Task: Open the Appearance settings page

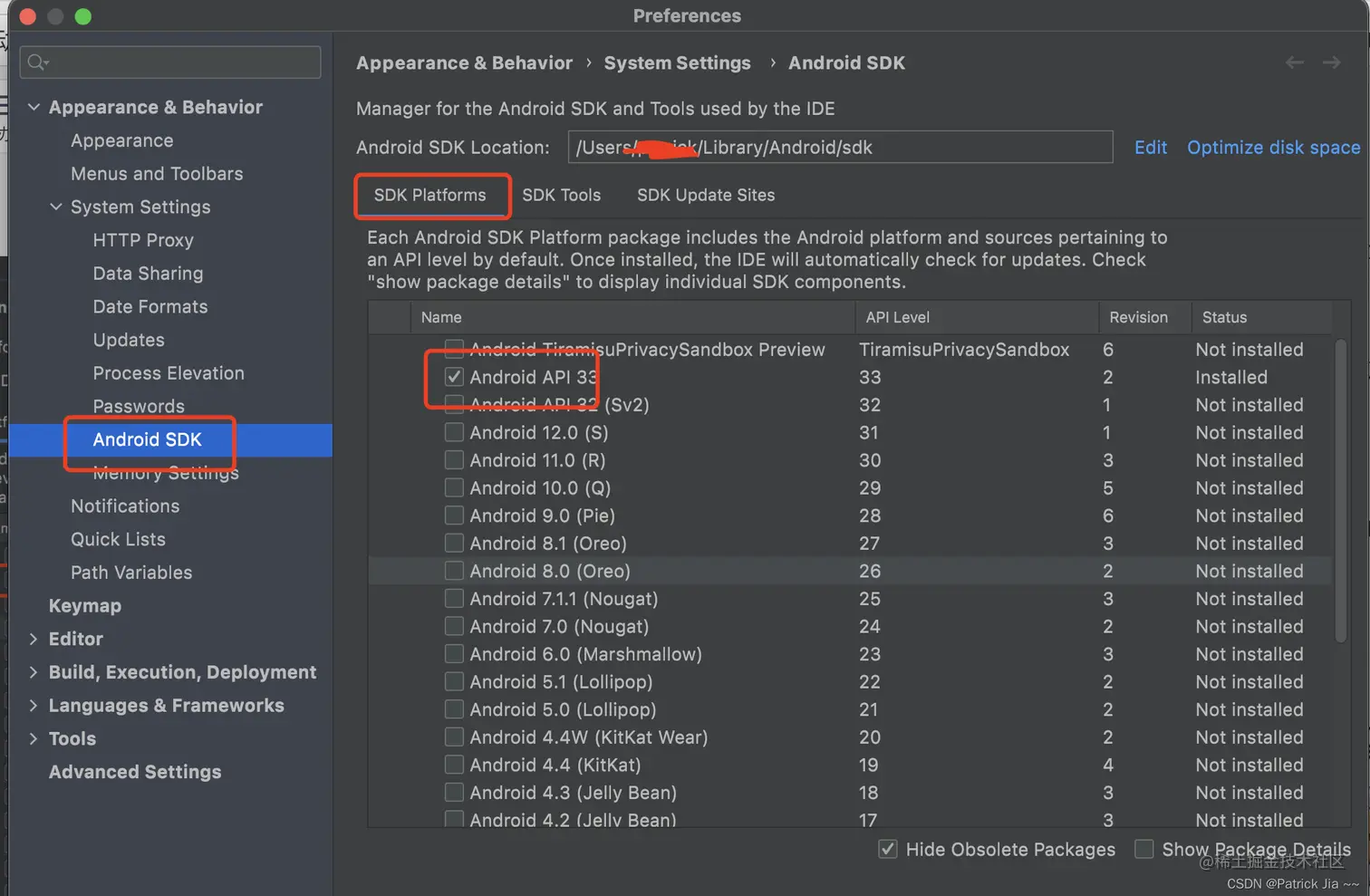Action: (122, 140)
